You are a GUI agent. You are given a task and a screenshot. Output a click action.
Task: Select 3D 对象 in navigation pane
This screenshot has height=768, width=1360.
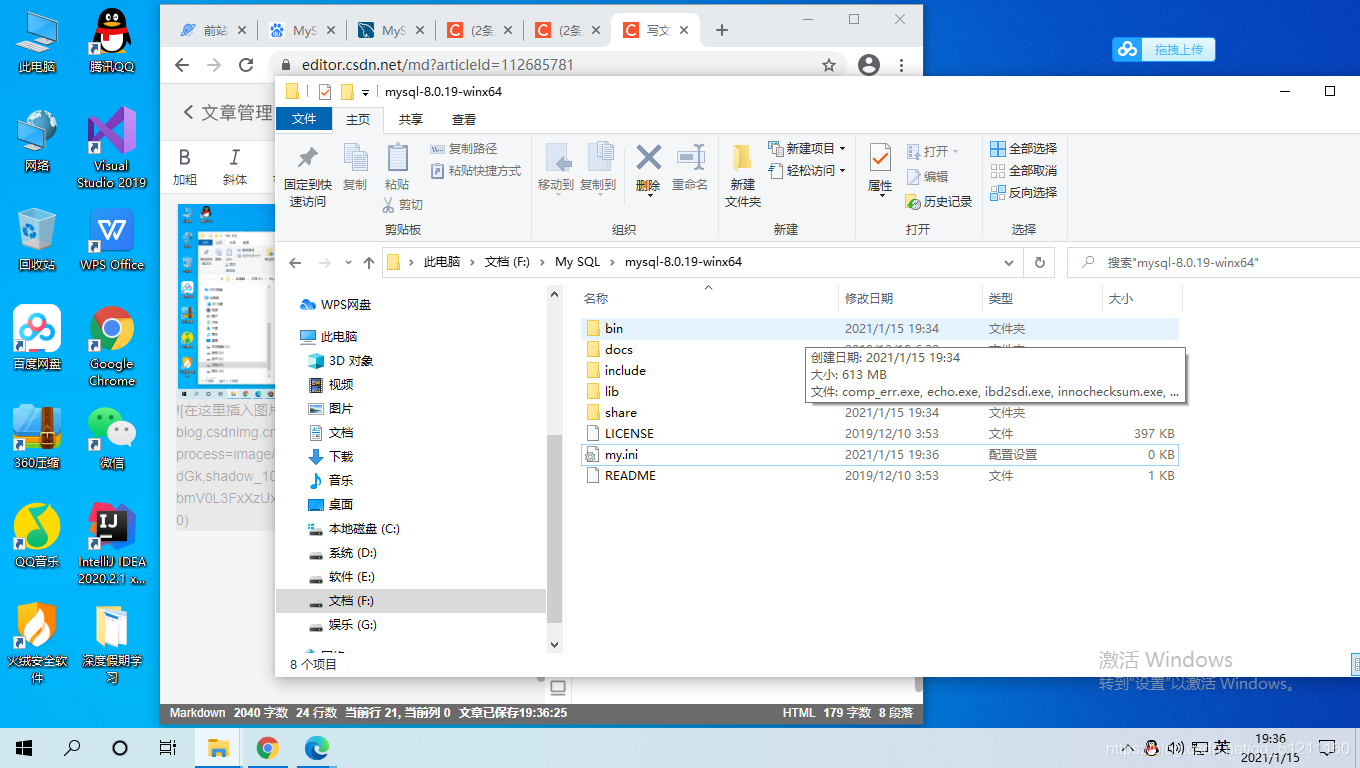click(351, 360)
